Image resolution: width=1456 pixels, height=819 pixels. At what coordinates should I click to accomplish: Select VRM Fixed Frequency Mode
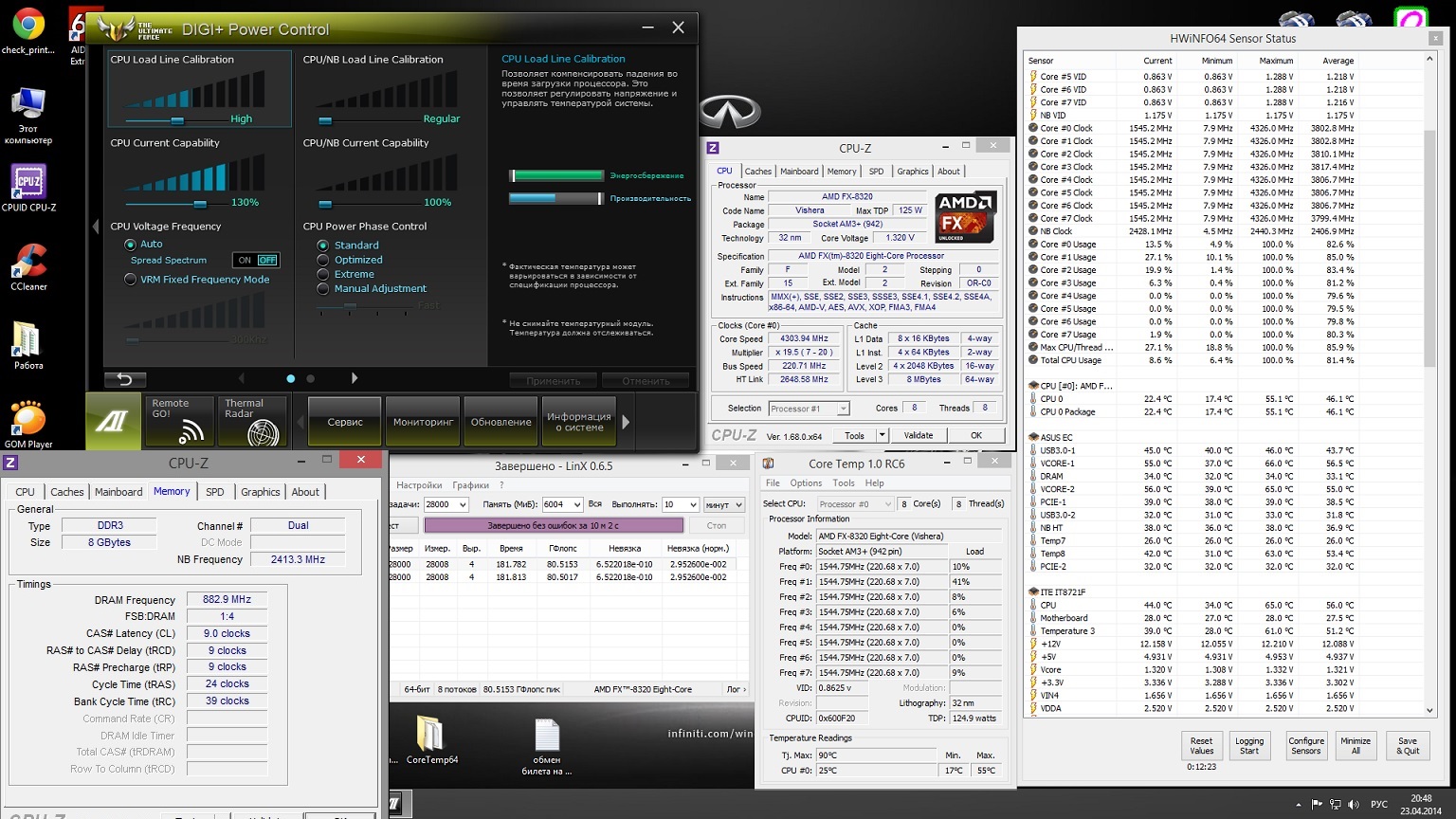pyautogui.click(x=131, y=280)
